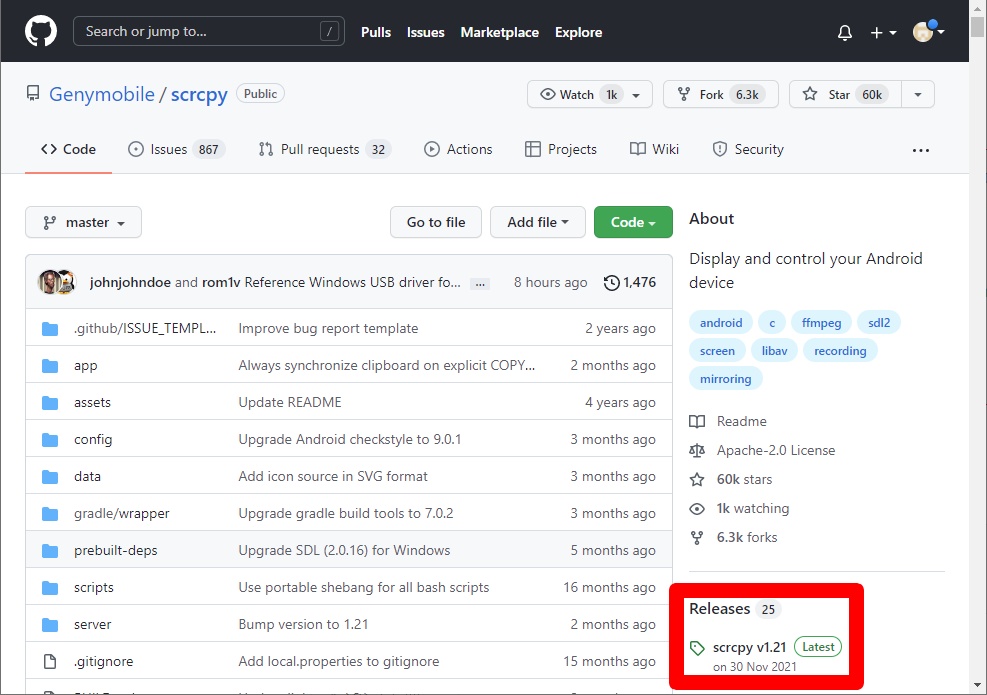Show more repository tabs via ellipsis
This screenshot has width=987, height=695.
(x=920, y=150)
